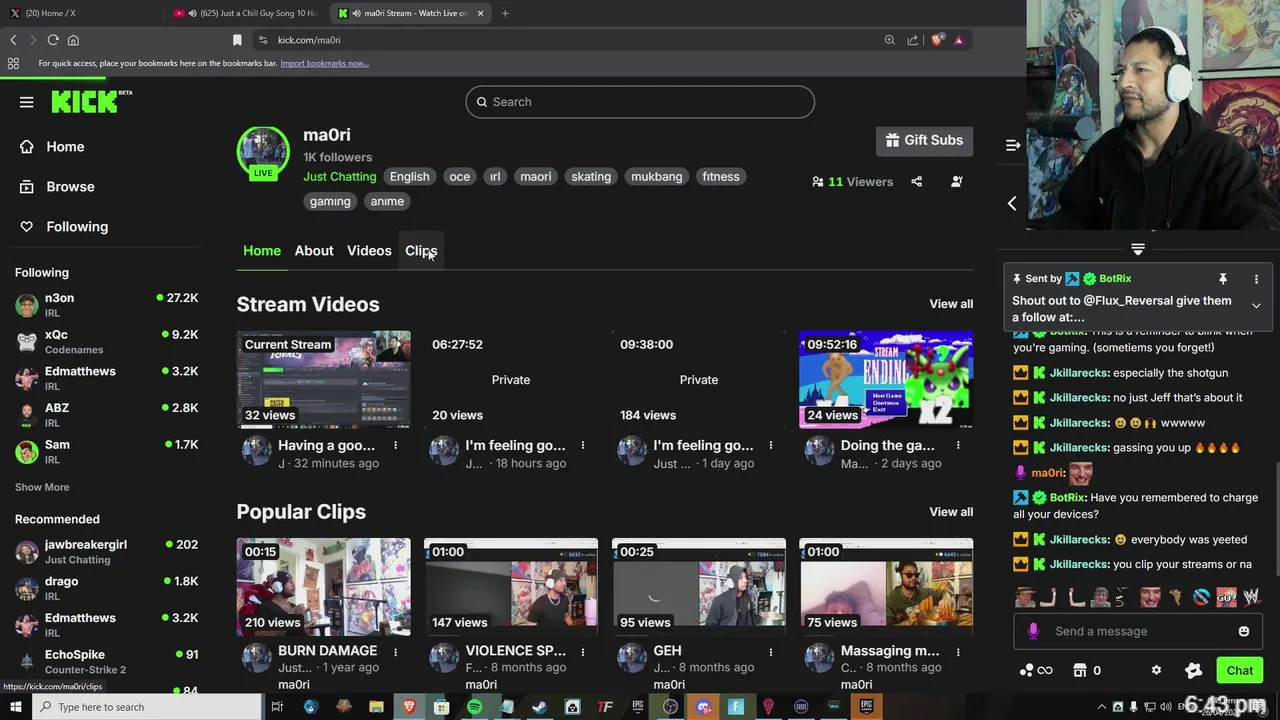This screenshot has height=720, width=1280.
Task: Click the Gift Subs button
Action: [924, 141]
